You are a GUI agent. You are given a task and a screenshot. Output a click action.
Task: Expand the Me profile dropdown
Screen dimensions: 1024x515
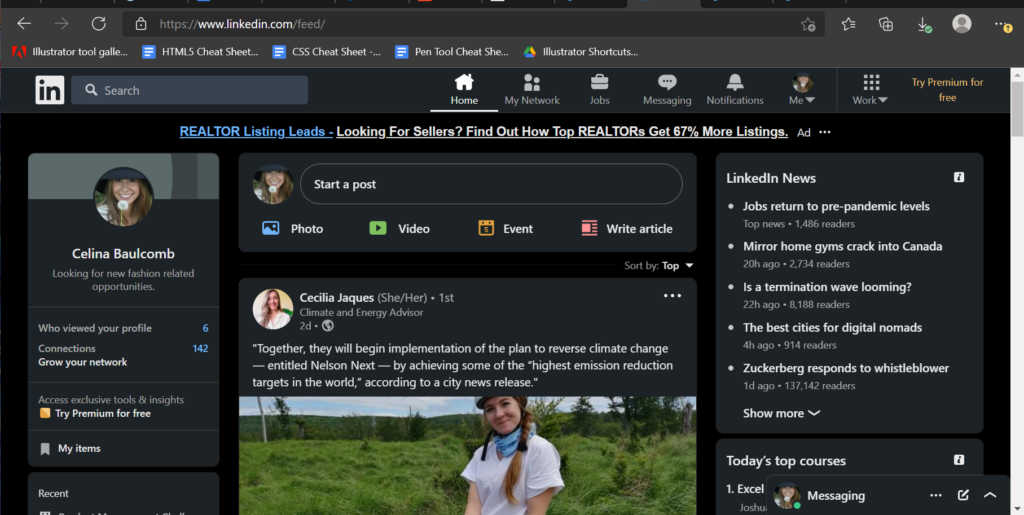click(x=803, y=90)
